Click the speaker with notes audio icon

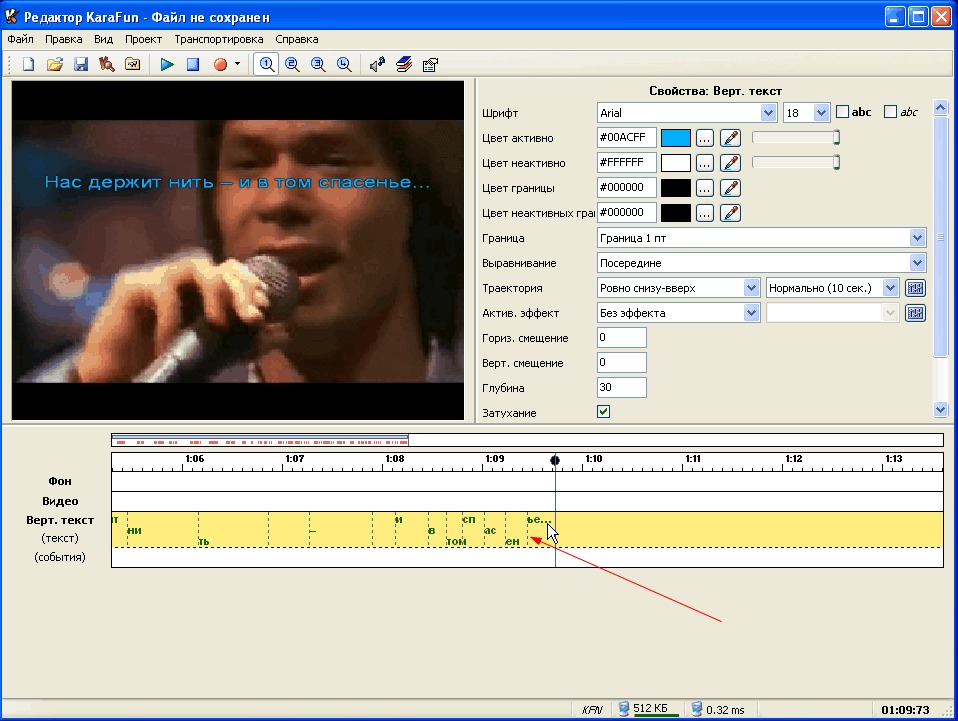tap(378, 64)
